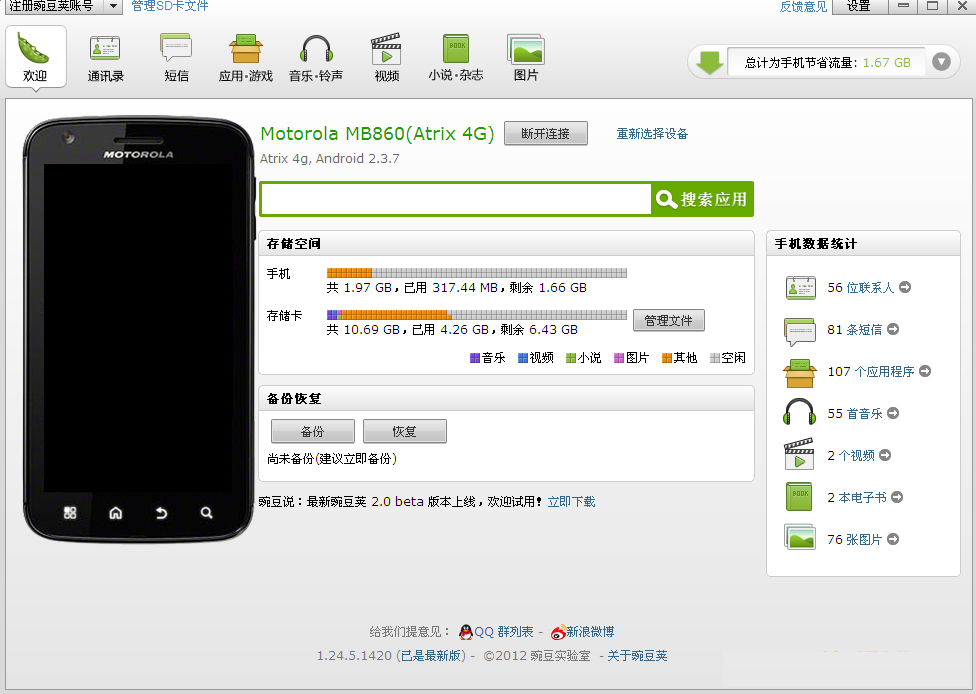976x694 pixels.
Task: Open the 应用·游戏 apps and games section
Action: click(x=246, y=58)
